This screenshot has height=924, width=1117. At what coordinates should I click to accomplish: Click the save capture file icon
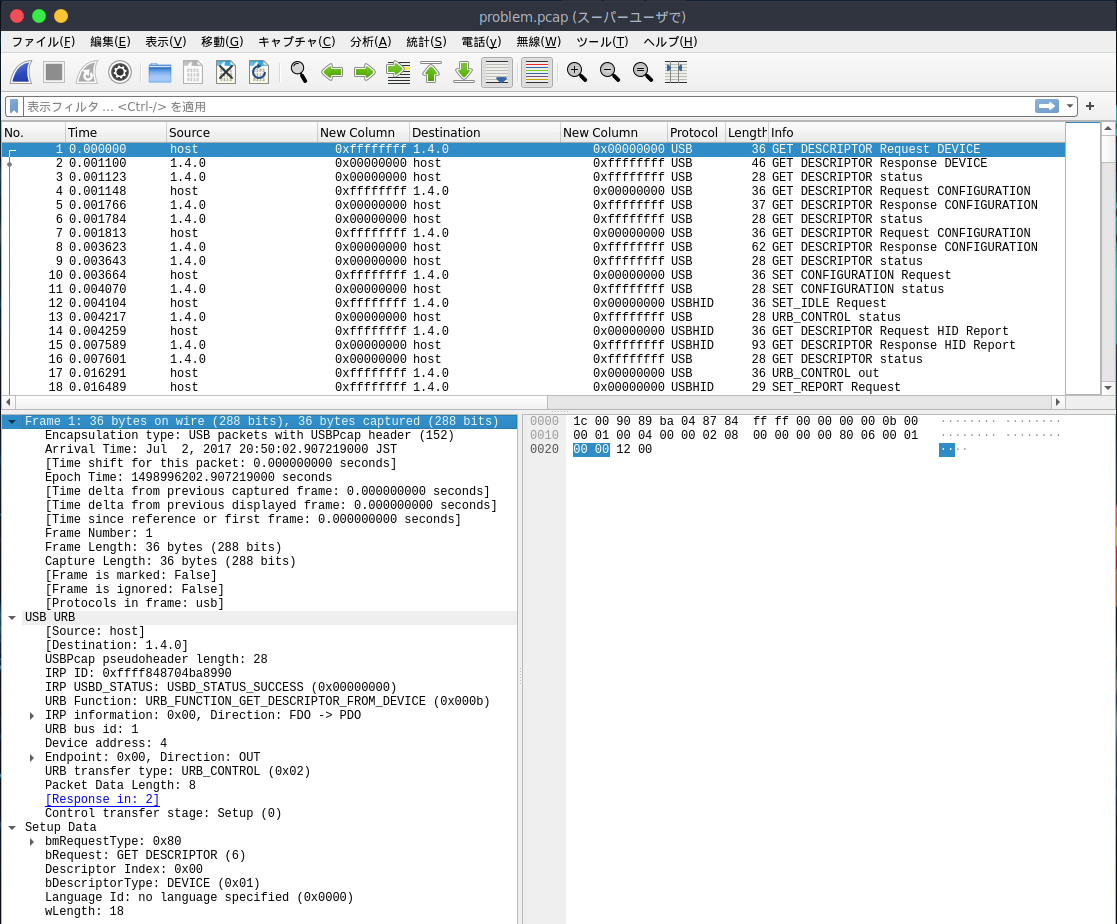coord(193,72)
